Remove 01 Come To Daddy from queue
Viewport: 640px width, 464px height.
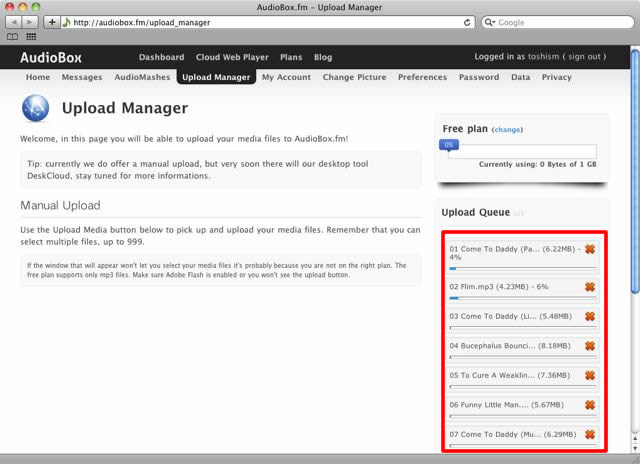point(590,249)
